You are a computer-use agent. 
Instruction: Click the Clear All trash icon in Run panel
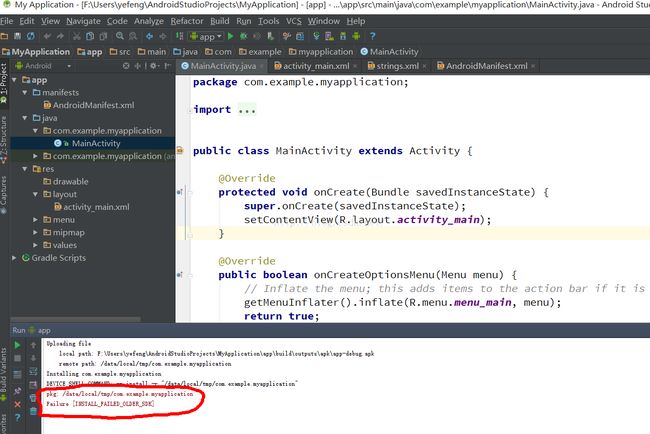pyautogui.click(x=33, y=411)
